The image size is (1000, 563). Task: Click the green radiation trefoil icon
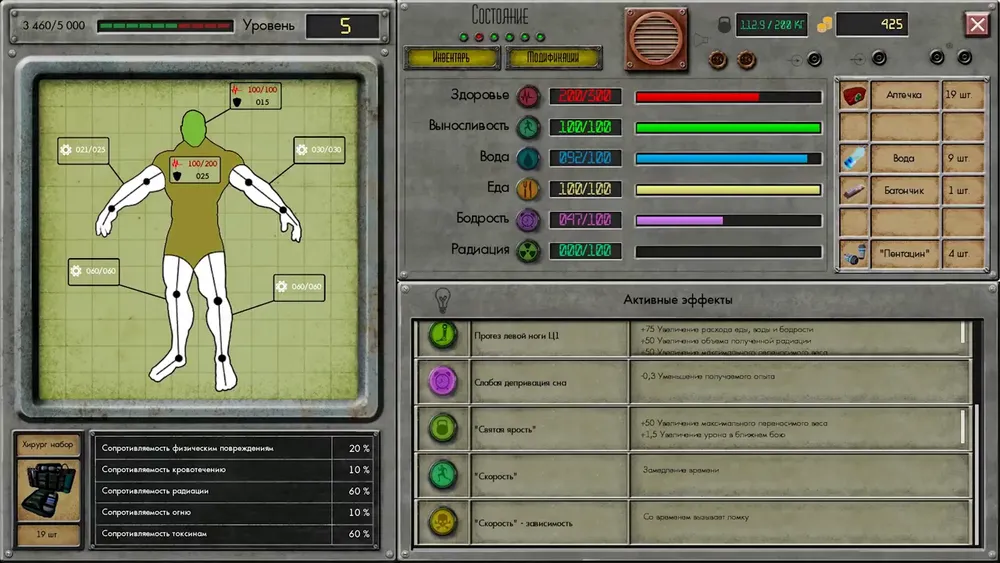(x=528, y=251)
